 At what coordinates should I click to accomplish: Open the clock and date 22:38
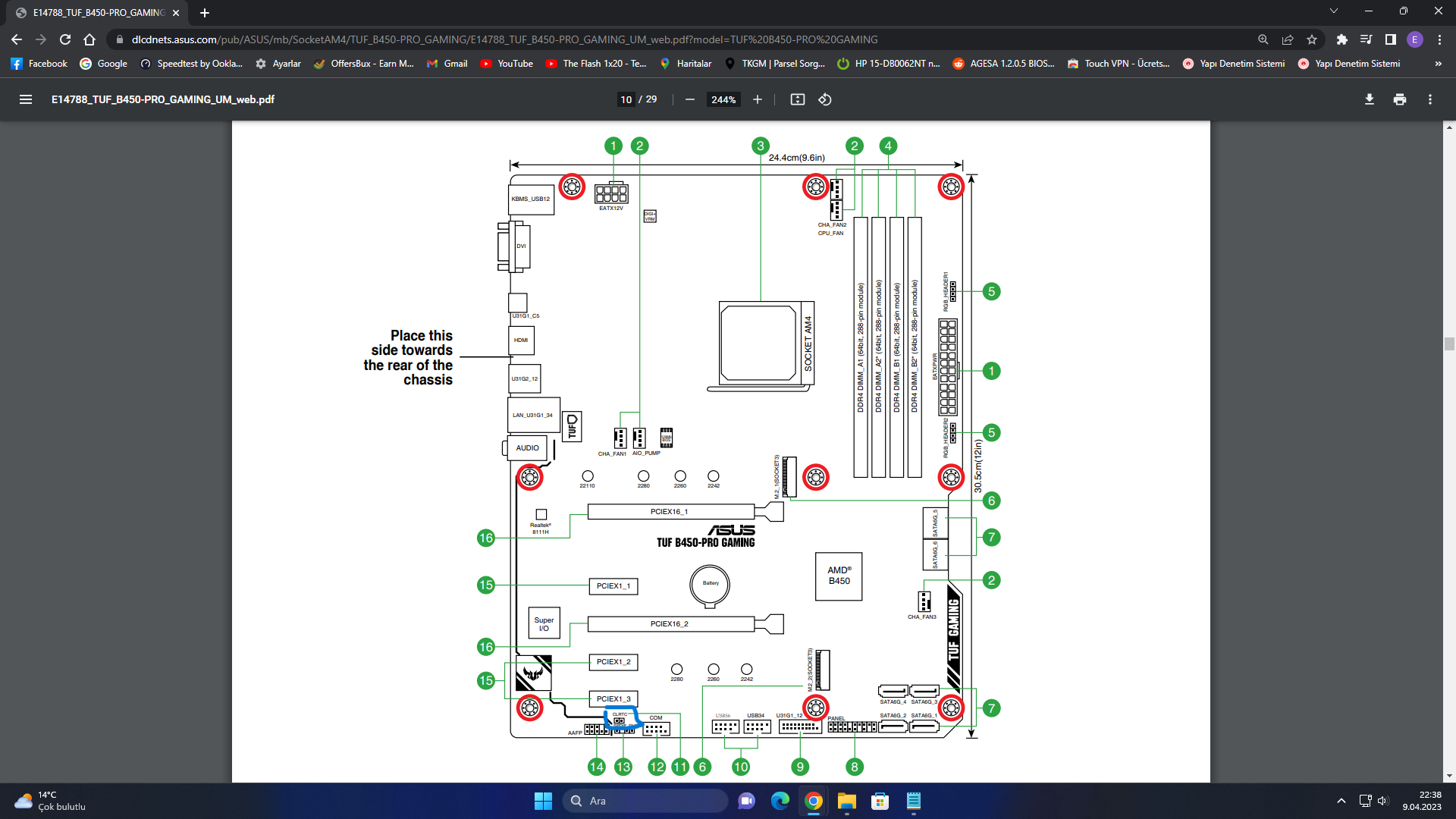coord(1422,801)
